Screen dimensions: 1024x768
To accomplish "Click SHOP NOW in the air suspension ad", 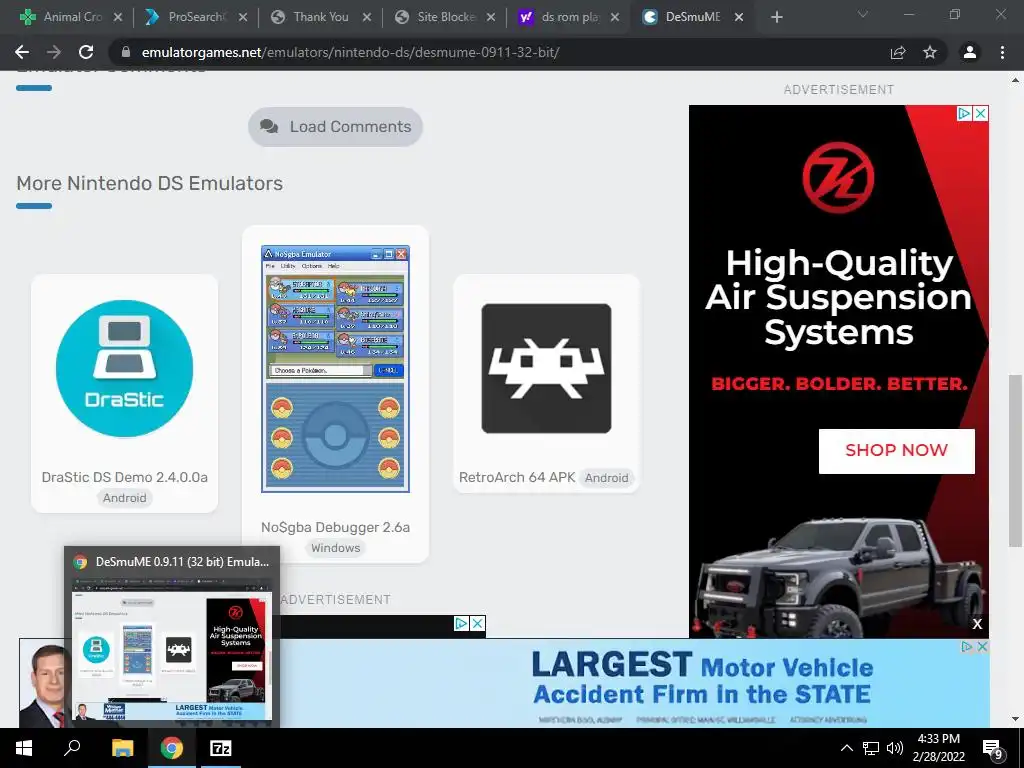I will tap(896, 451).
